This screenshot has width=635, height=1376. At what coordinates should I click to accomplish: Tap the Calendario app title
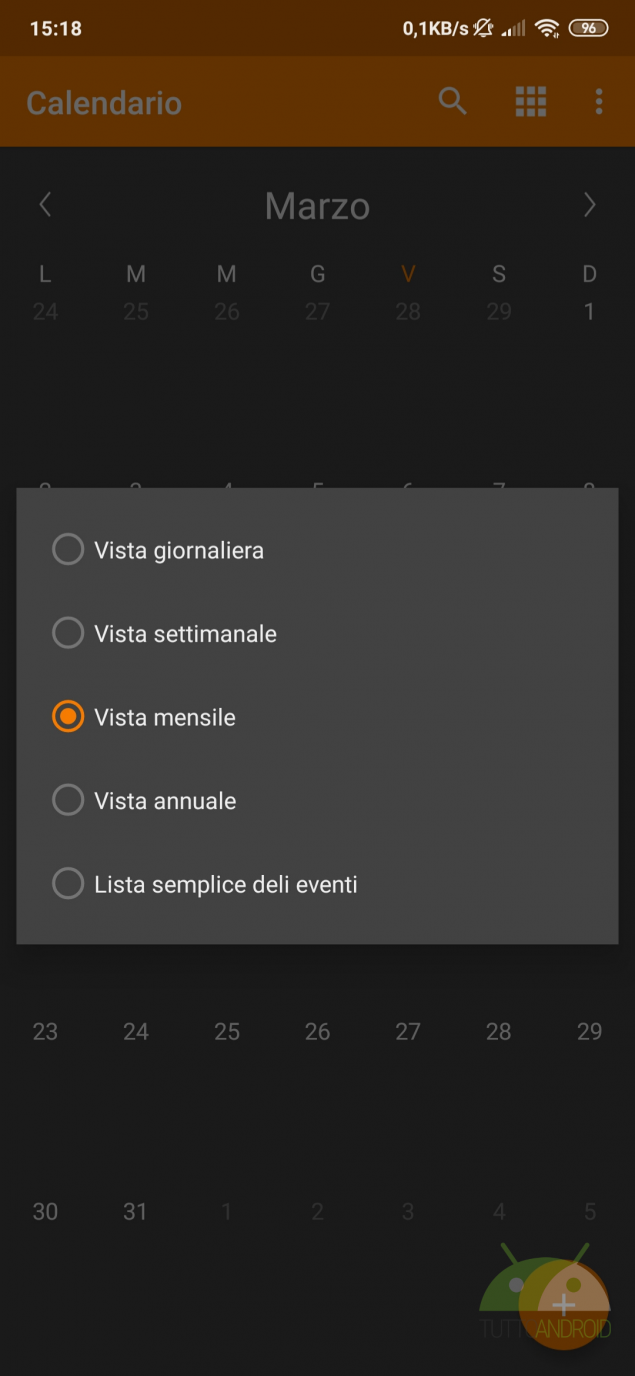click(x=104, y=103)
